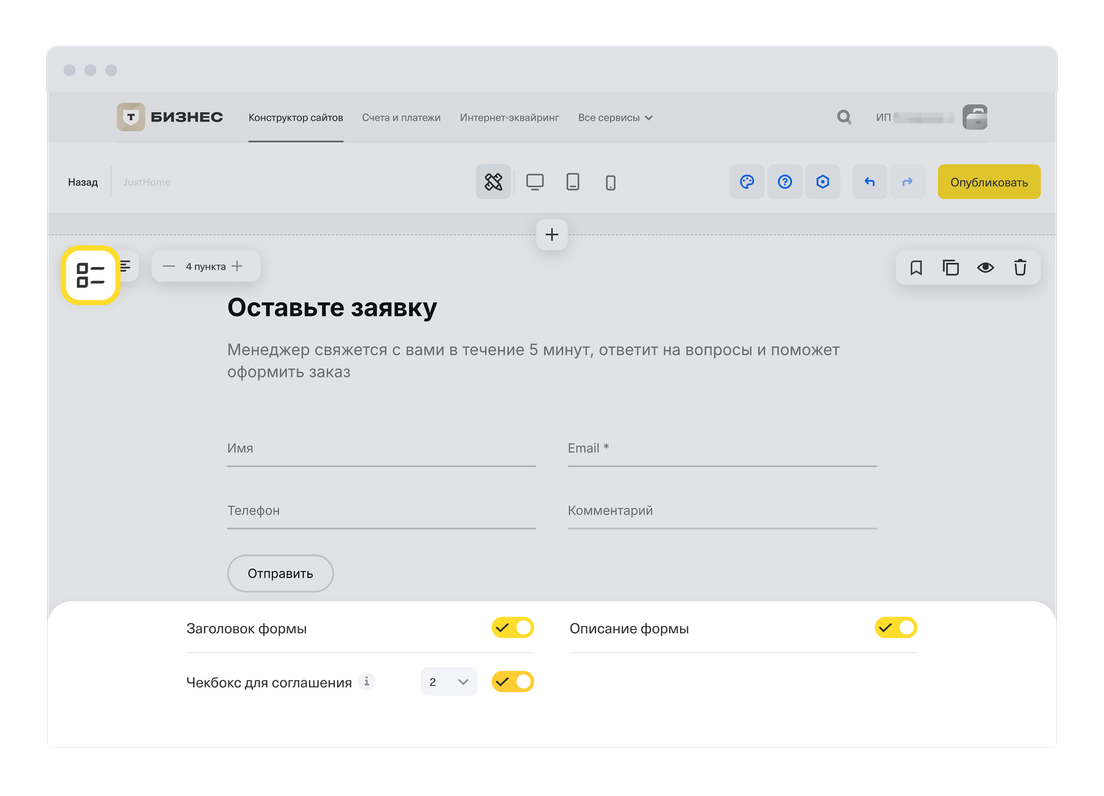The height and width of the screenshot is (796, 1104).
Task: Click the help question mark icon
Action: (785, 182)
